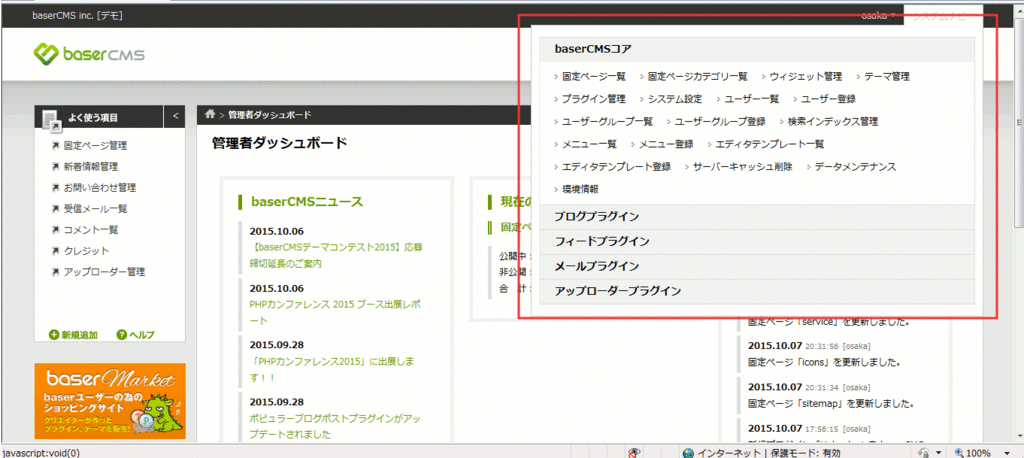Open PHPカンファレンス 2015 ブース出展レポート news
Screen dimensions: 1024x458
(336, 312)
